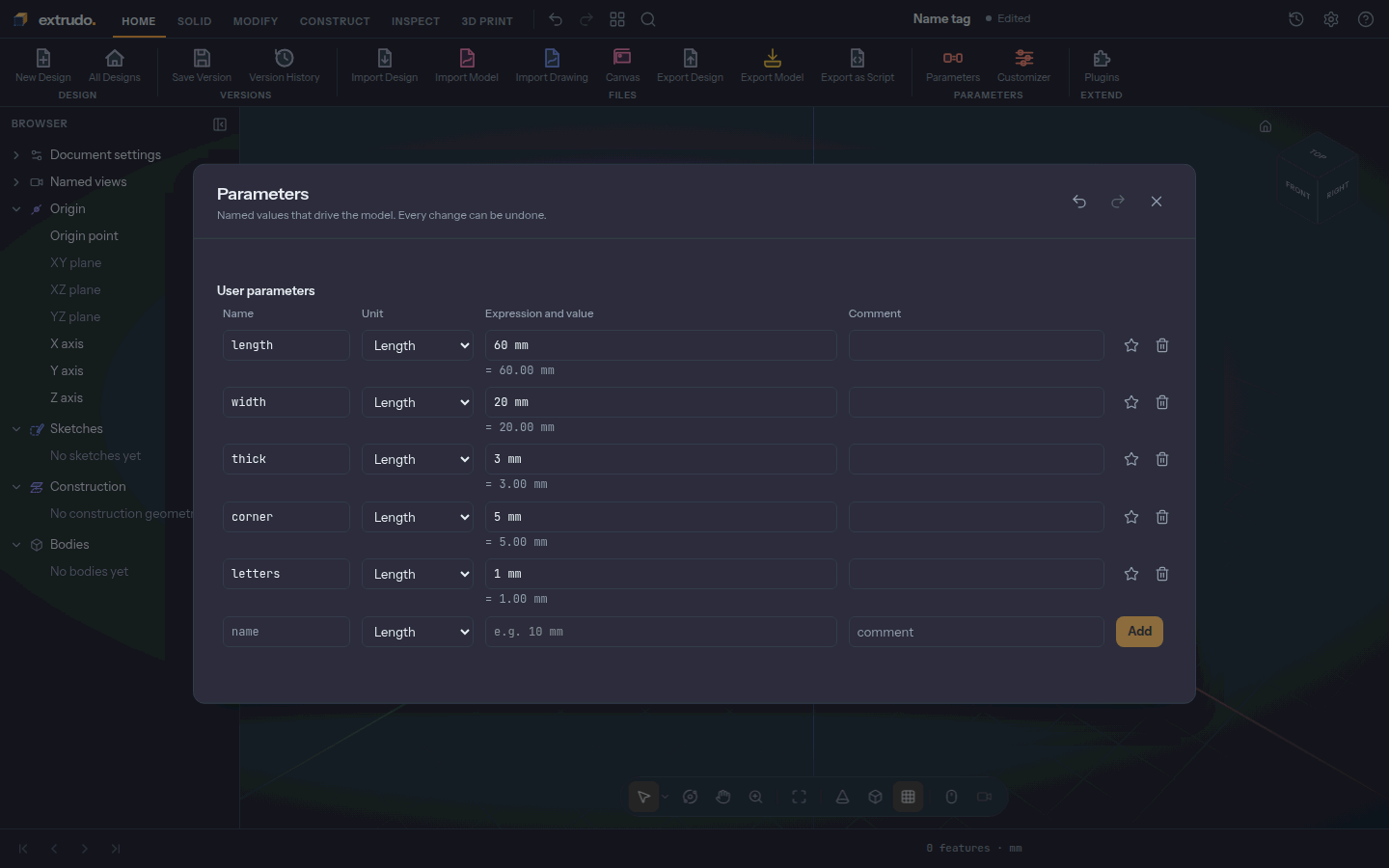
Task: Collapse the Origin tree node
Action: click(x=16, y=208)
